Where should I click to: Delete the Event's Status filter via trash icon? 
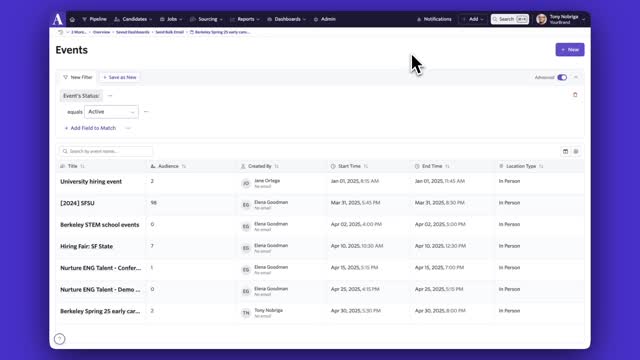(x=575, y=95)
